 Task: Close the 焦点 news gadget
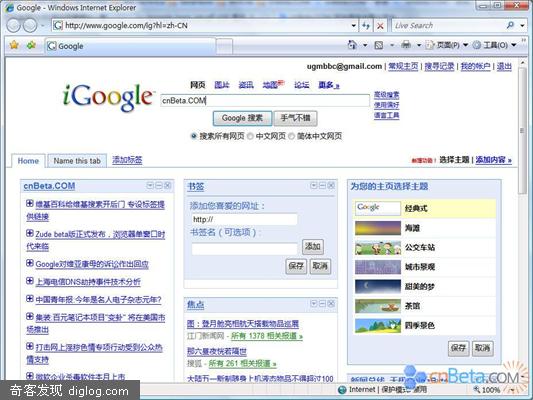[331, 303]
